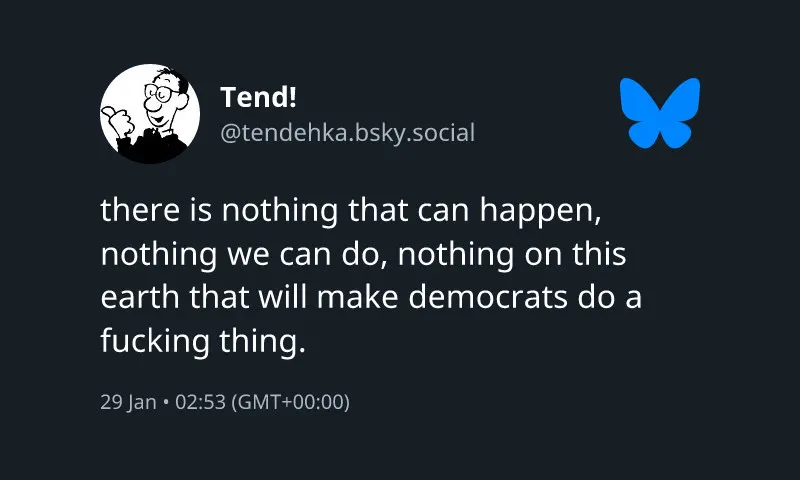
Task: Click the "bsky.social" part of the handle
Action: click(x=415, y=132)
